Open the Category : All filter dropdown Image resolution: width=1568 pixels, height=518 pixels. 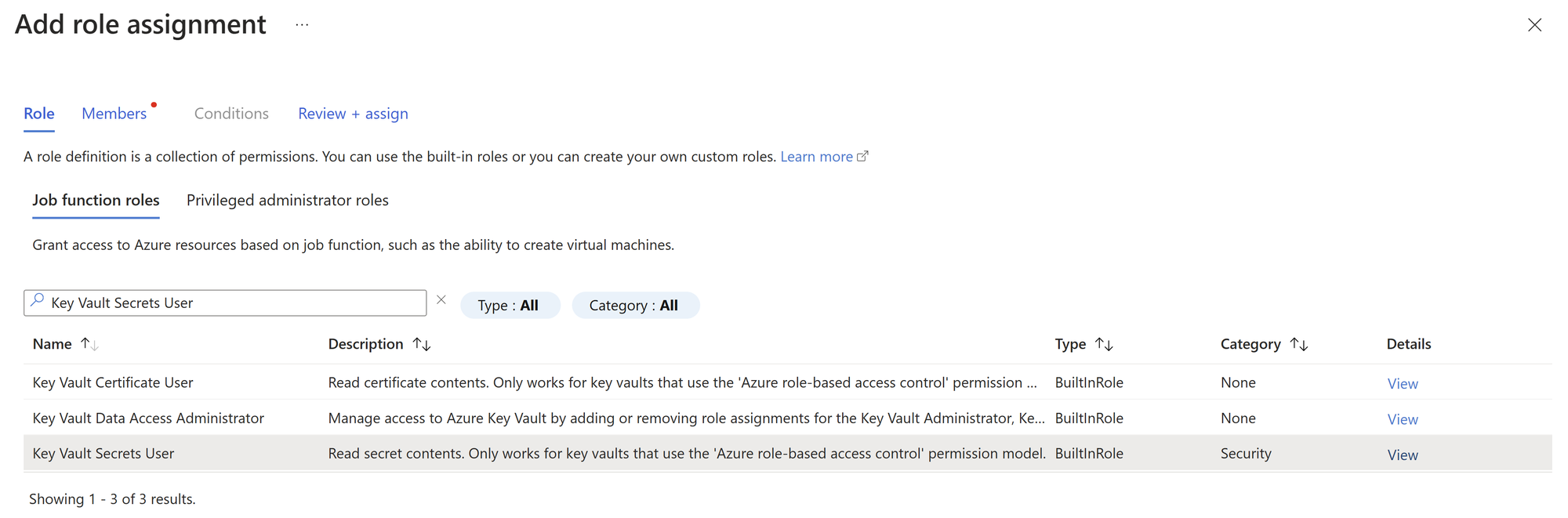coord(634,306)
